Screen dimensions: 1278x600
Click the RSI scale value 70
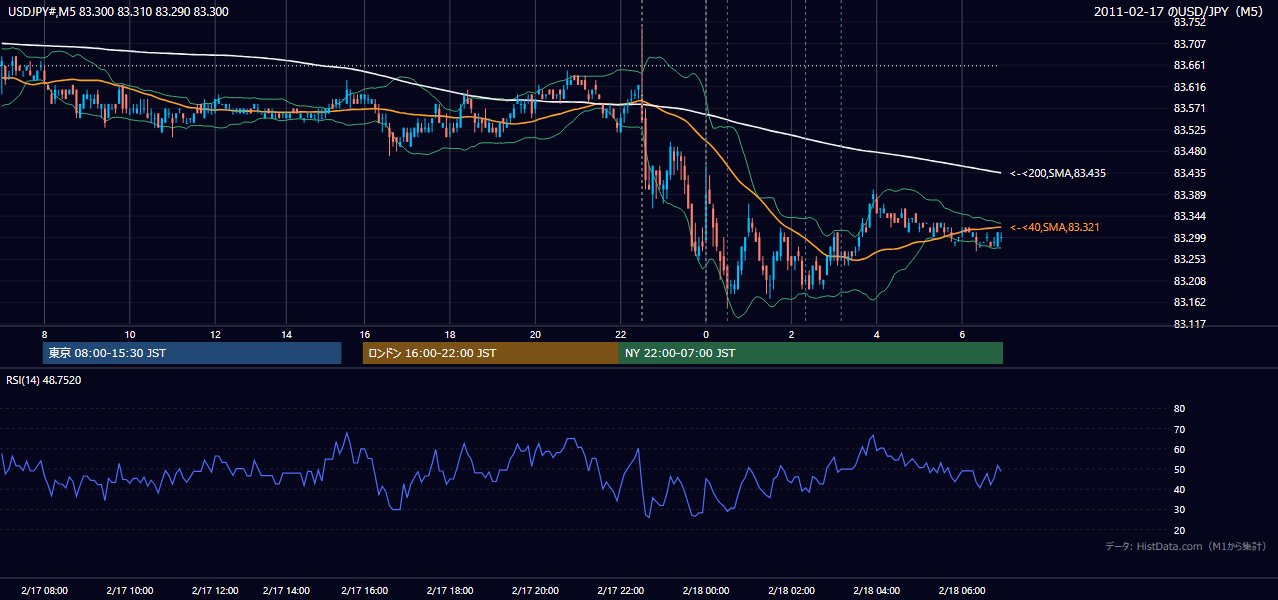coord(1179,429)
